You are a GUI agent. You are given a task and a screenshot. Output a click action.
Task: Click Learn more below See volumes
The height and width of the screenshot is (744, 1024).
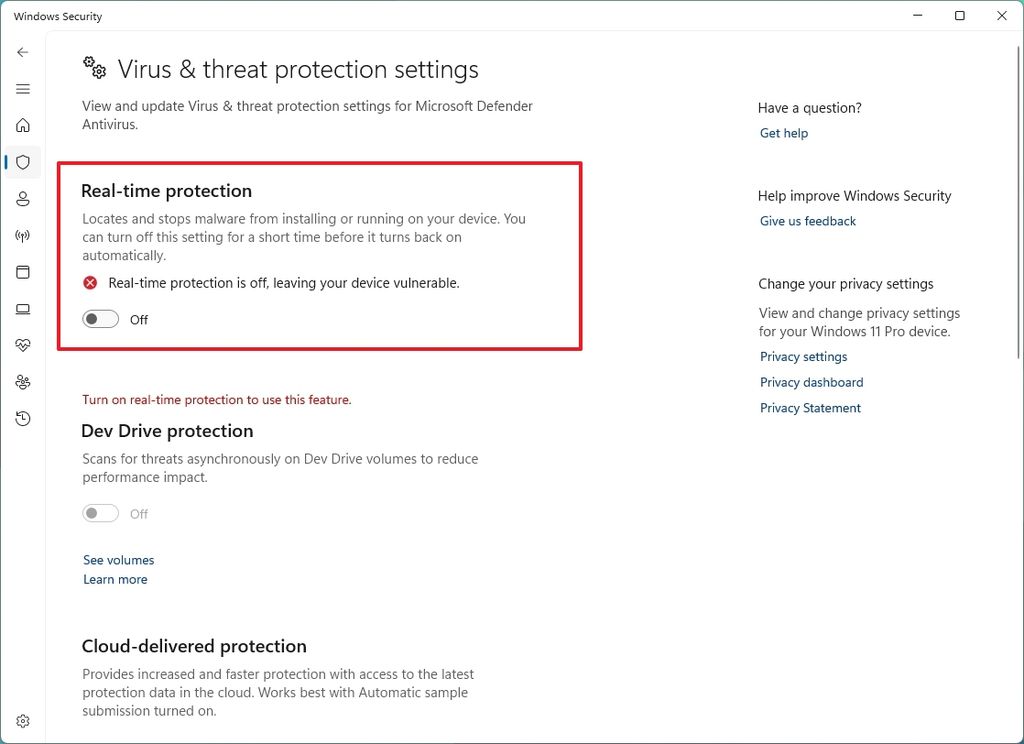115,579
